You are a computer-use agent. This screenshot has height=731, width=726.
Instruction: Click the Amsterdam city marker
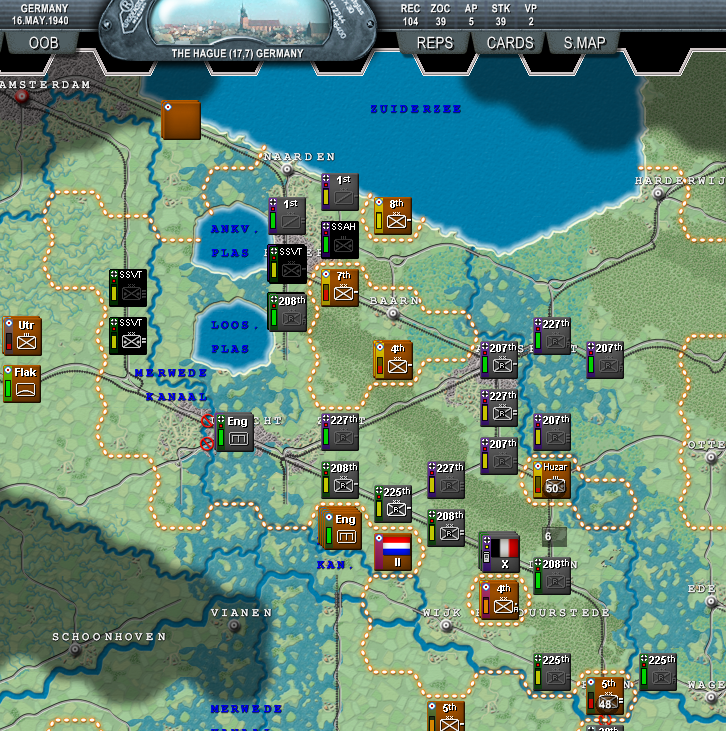click(x=21, y=97)
